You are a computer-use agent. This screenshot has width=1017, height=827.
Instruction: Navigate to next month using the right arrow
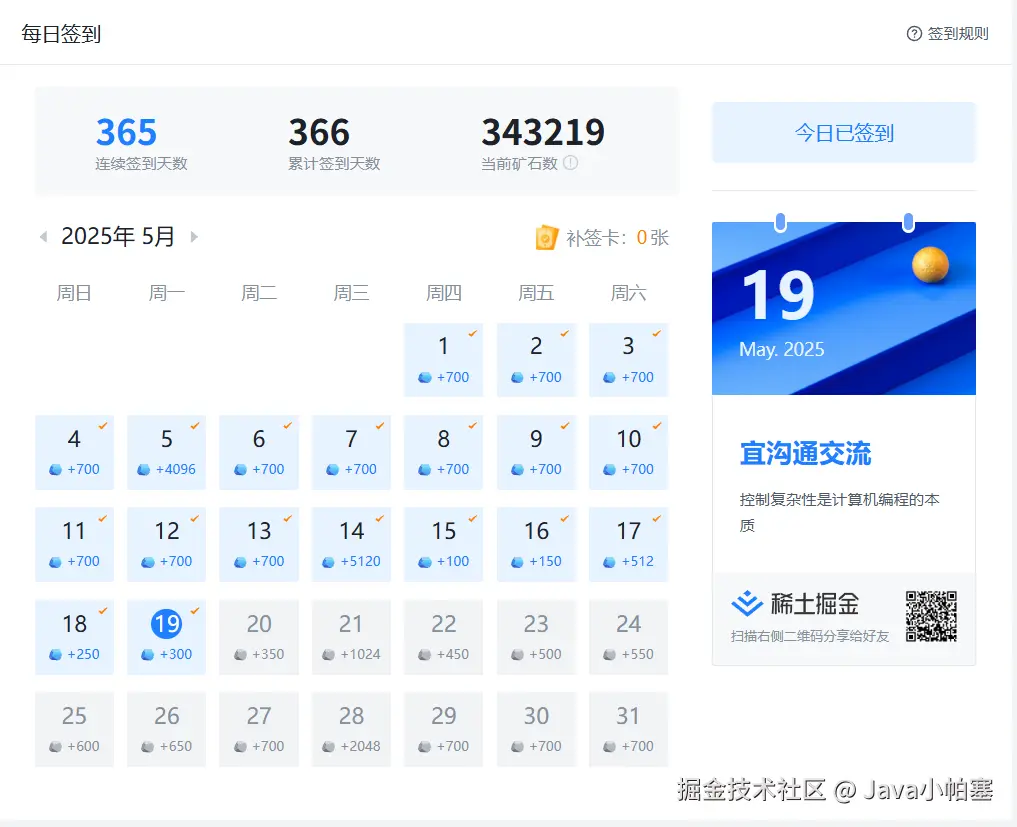click(x=194, y=236)
